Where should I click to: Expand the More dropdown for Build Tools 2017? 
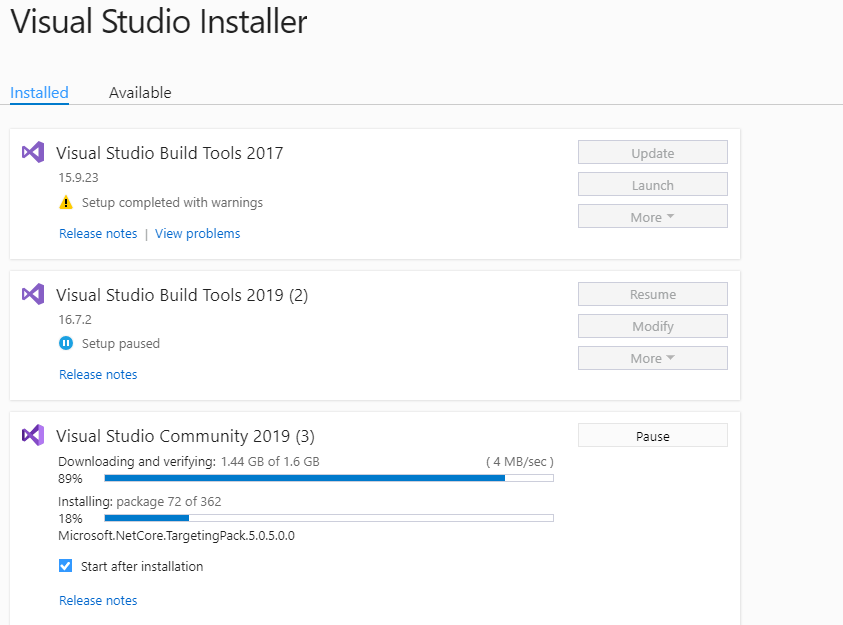pos(653,217)
